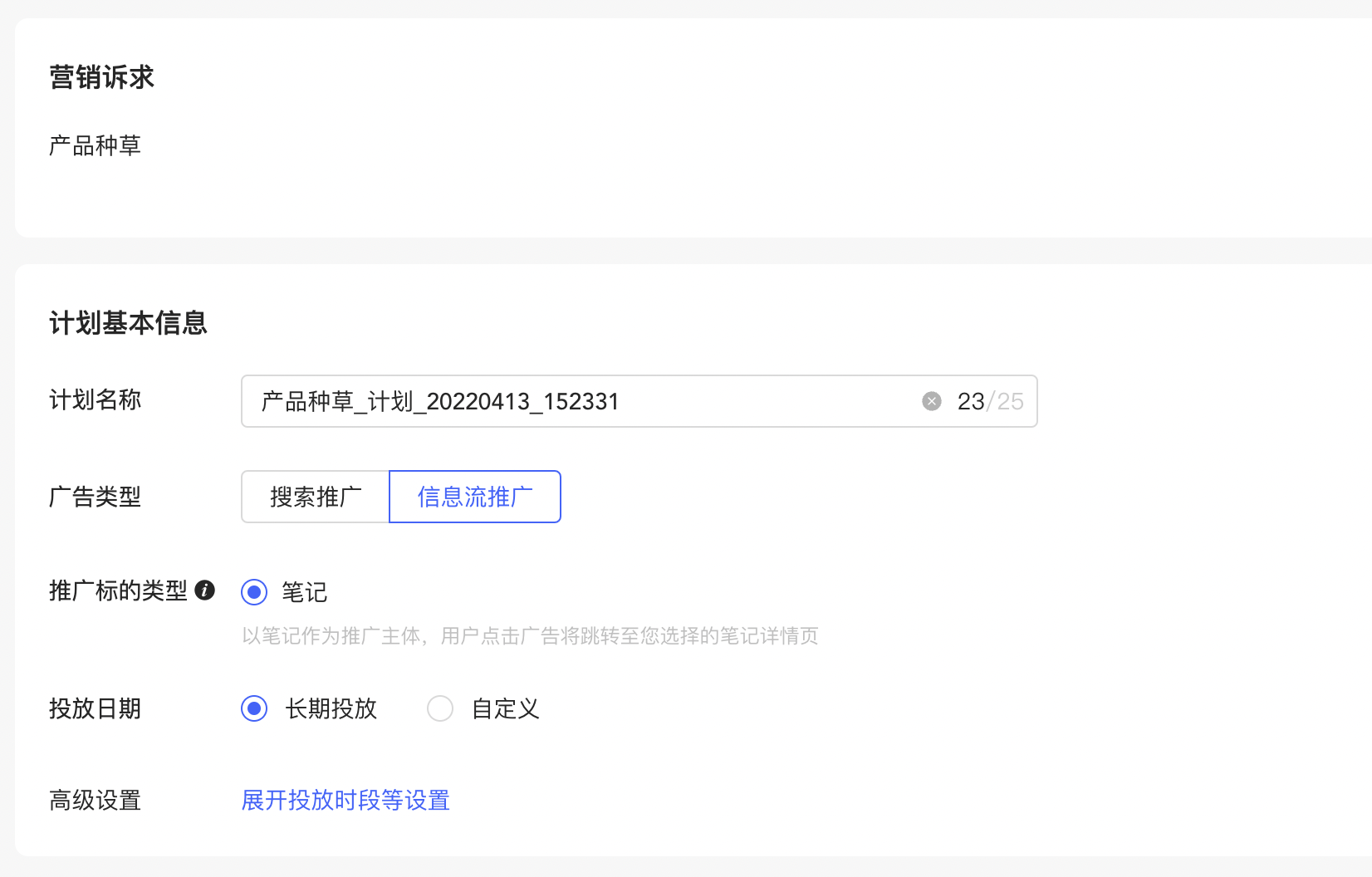The image size is (1372, 877).
Task: Click the 高级设置 label
Action: click(x=94, y=800)
